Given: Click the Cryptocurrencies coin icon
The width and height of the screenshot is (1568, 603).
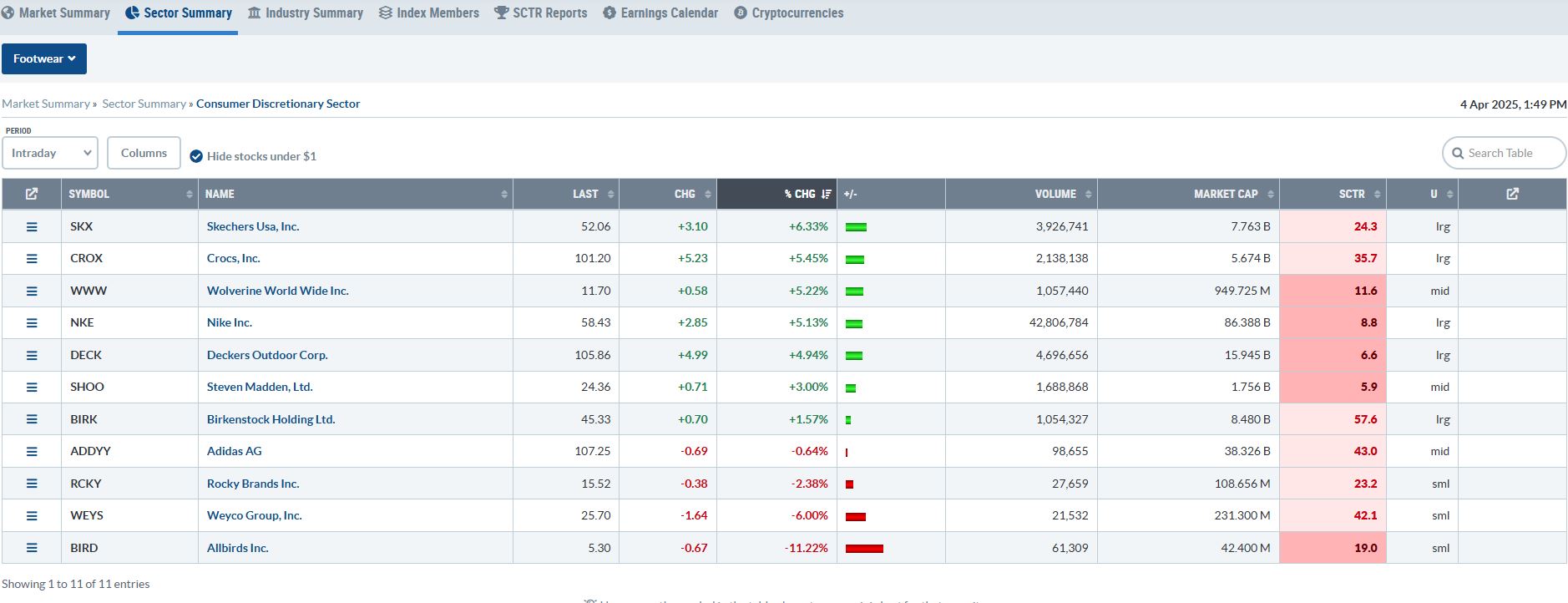Looking at the screenshot, I should pyautogui.click(x=741, y=13).
